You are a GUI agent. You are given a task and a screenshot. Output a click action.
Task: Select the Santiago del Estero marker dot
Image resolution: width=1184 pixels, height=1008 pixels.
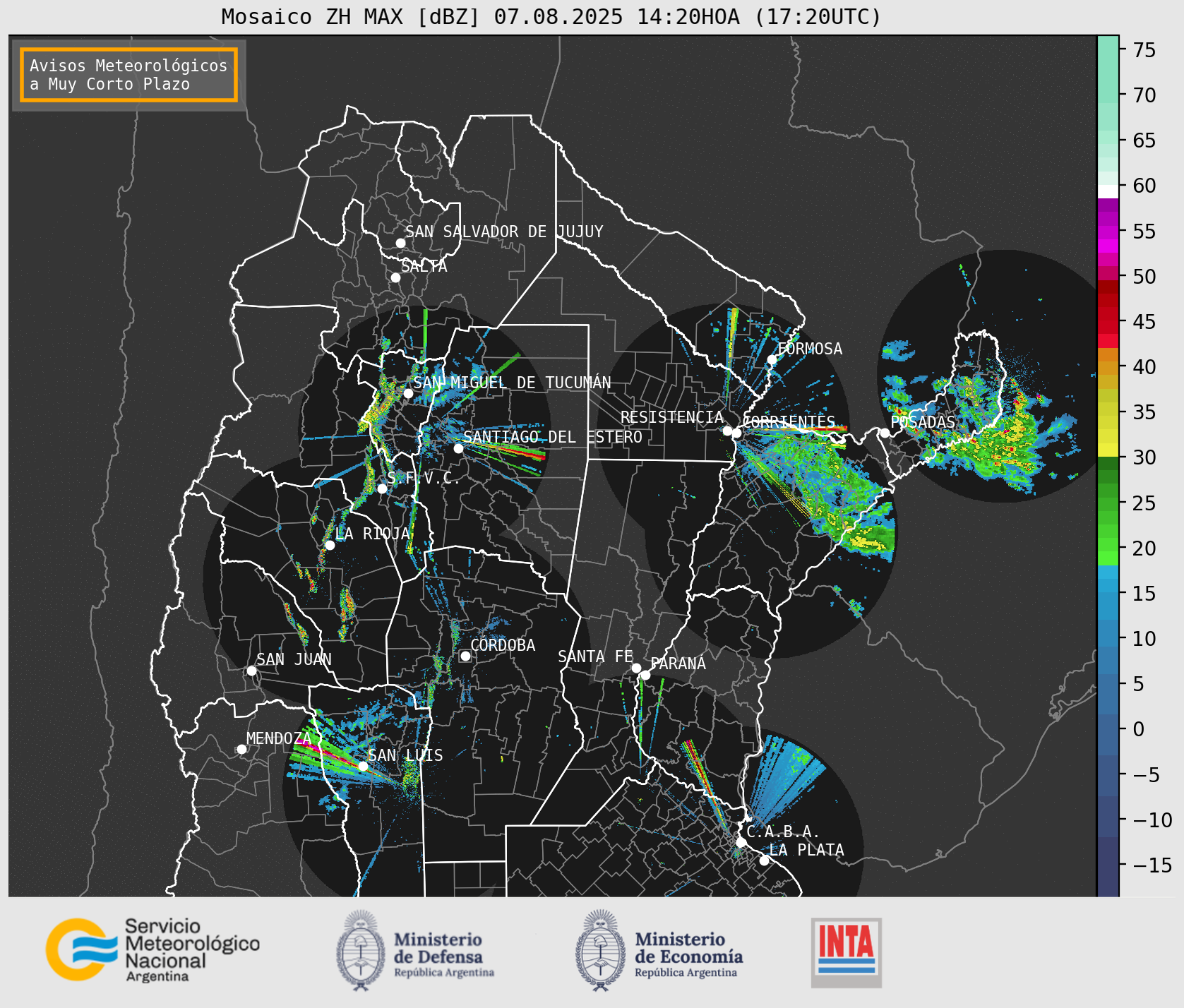pyautogui.click(x=458, y=448)
